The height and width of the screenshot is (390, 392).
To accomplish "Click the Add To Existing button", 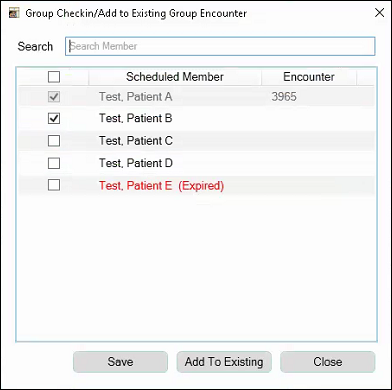I will 224,362.
